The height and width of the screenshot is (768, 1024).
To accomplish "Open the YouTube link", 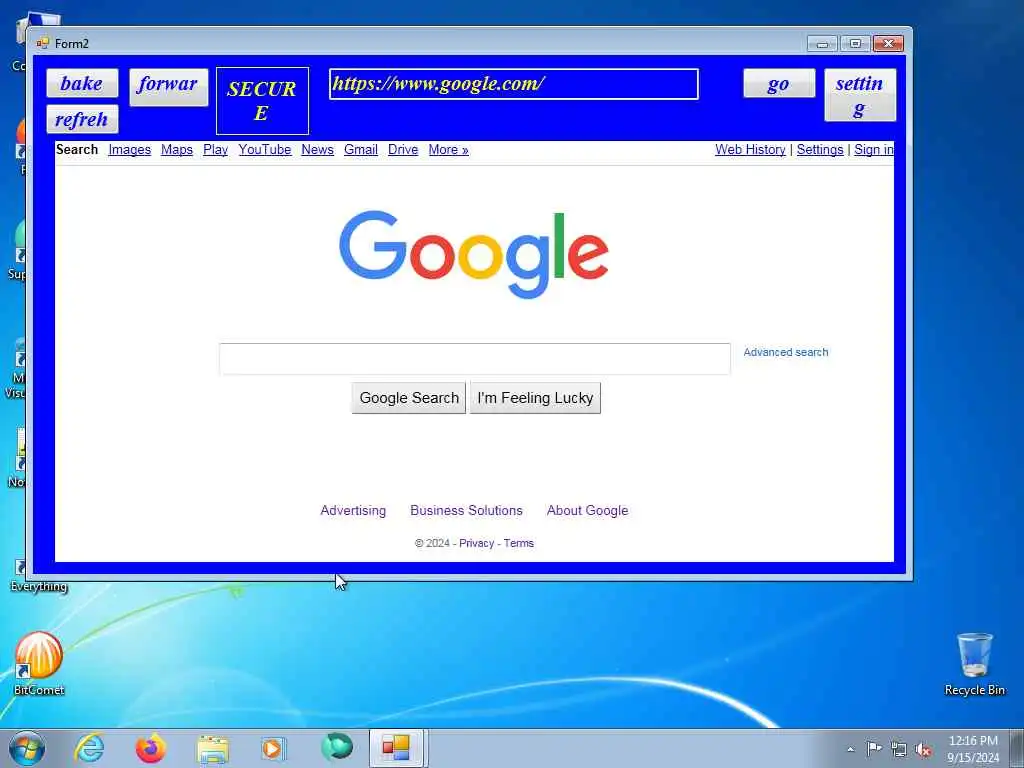I will pyautogui.click(x=264, y=150).
